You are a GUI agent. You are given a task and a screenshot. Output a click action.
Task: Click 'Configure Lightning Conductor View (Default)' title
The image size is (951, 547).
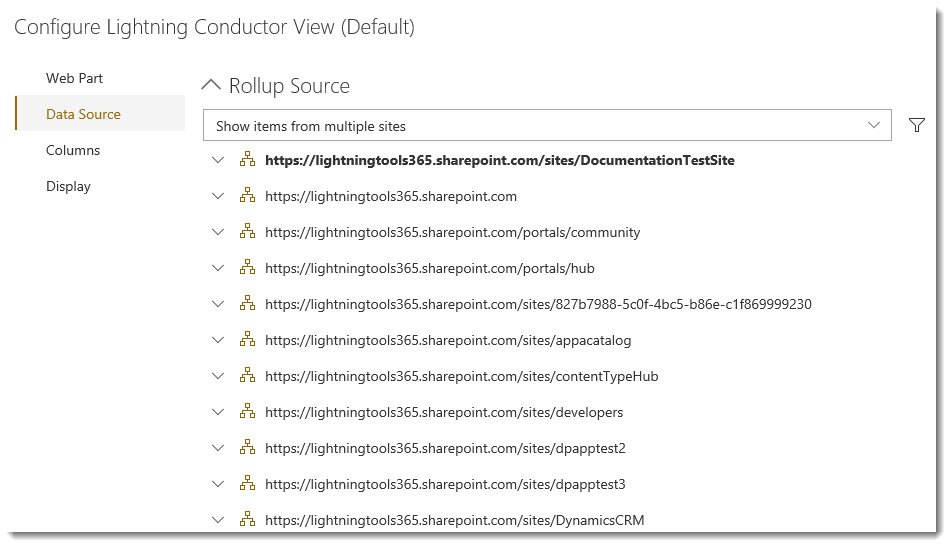coord(214,27)
